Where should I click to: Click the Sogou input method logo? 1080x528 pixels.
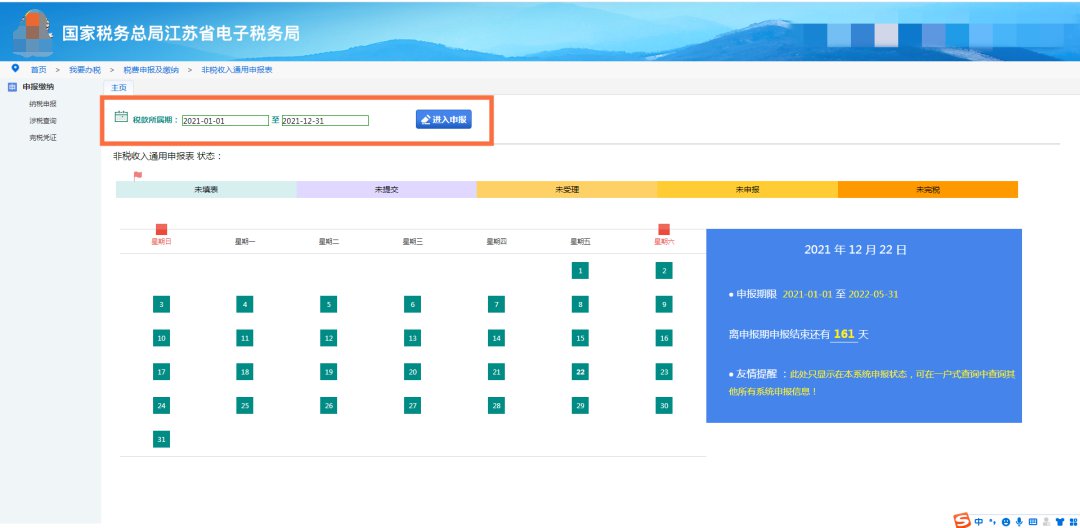962,520
